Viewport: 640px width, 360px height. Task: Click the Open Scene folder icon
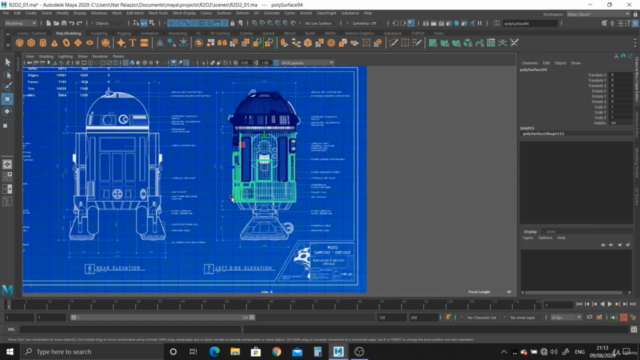56,23
